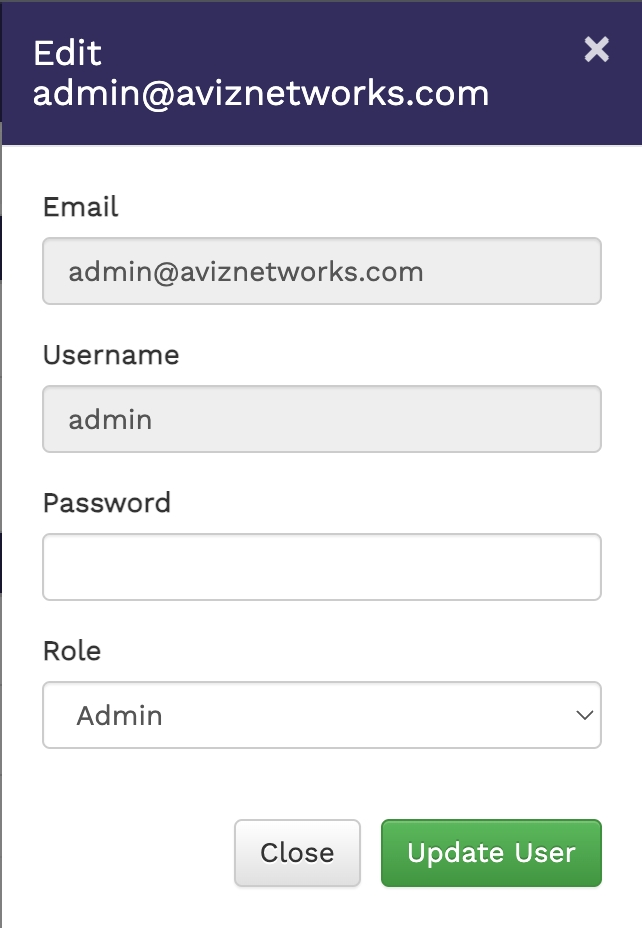
Task: Click the Email field label
Action: coord(80,207)
